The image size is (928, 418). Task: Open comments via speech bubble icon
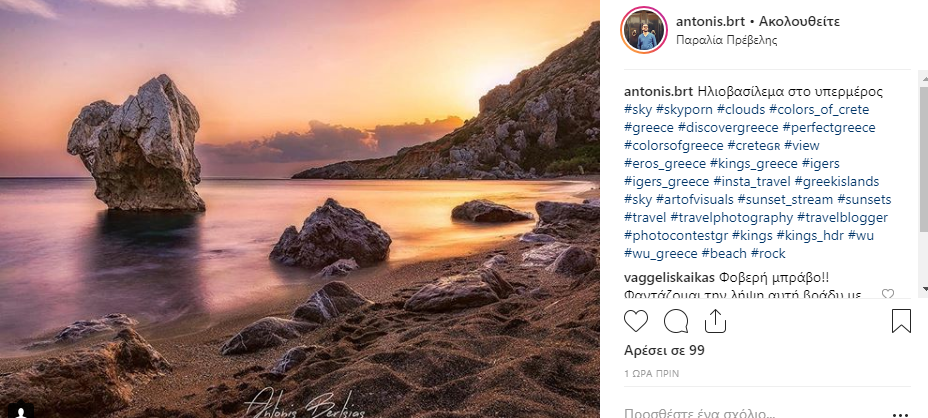676,321
